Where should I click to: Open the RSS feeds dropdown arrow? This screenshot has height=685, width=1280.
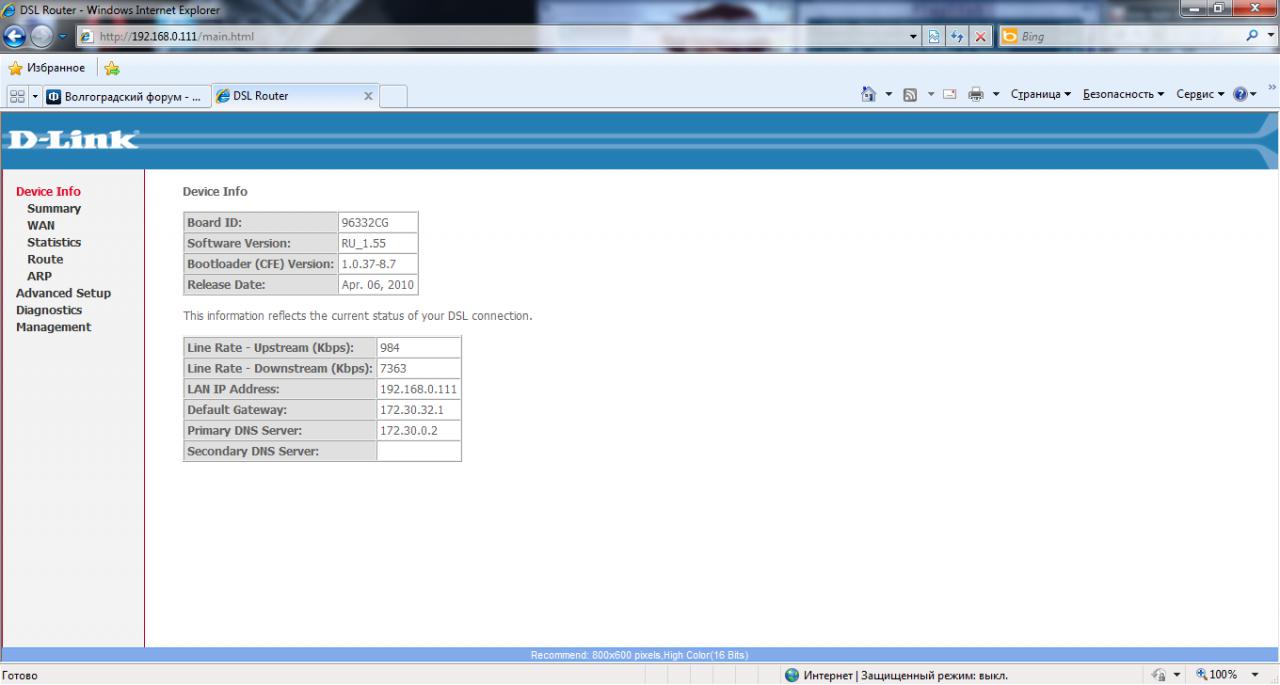[x=930, y=94]
